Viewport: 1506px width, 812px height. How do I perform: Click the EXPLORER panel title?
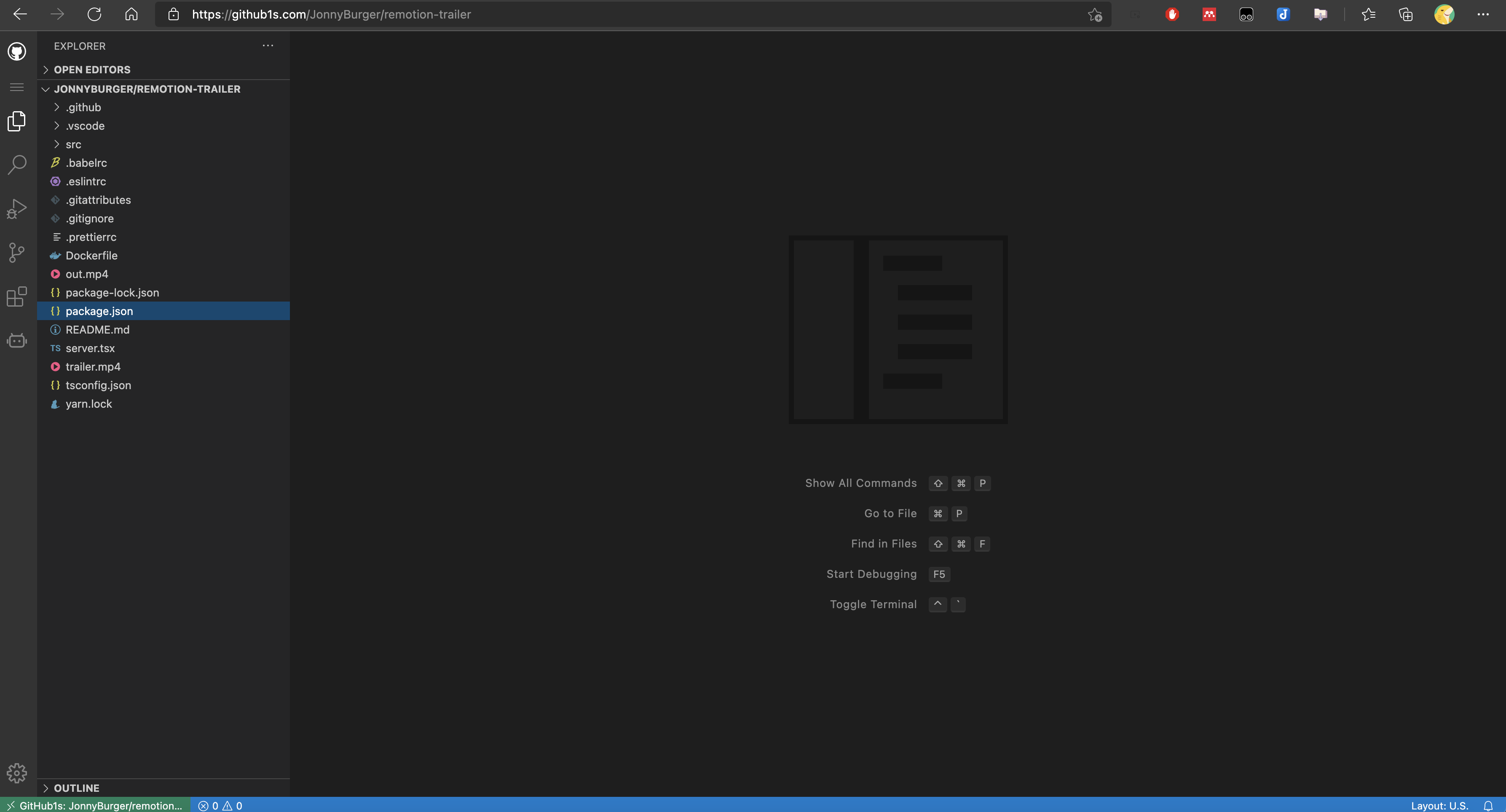(x=80, y=46)
